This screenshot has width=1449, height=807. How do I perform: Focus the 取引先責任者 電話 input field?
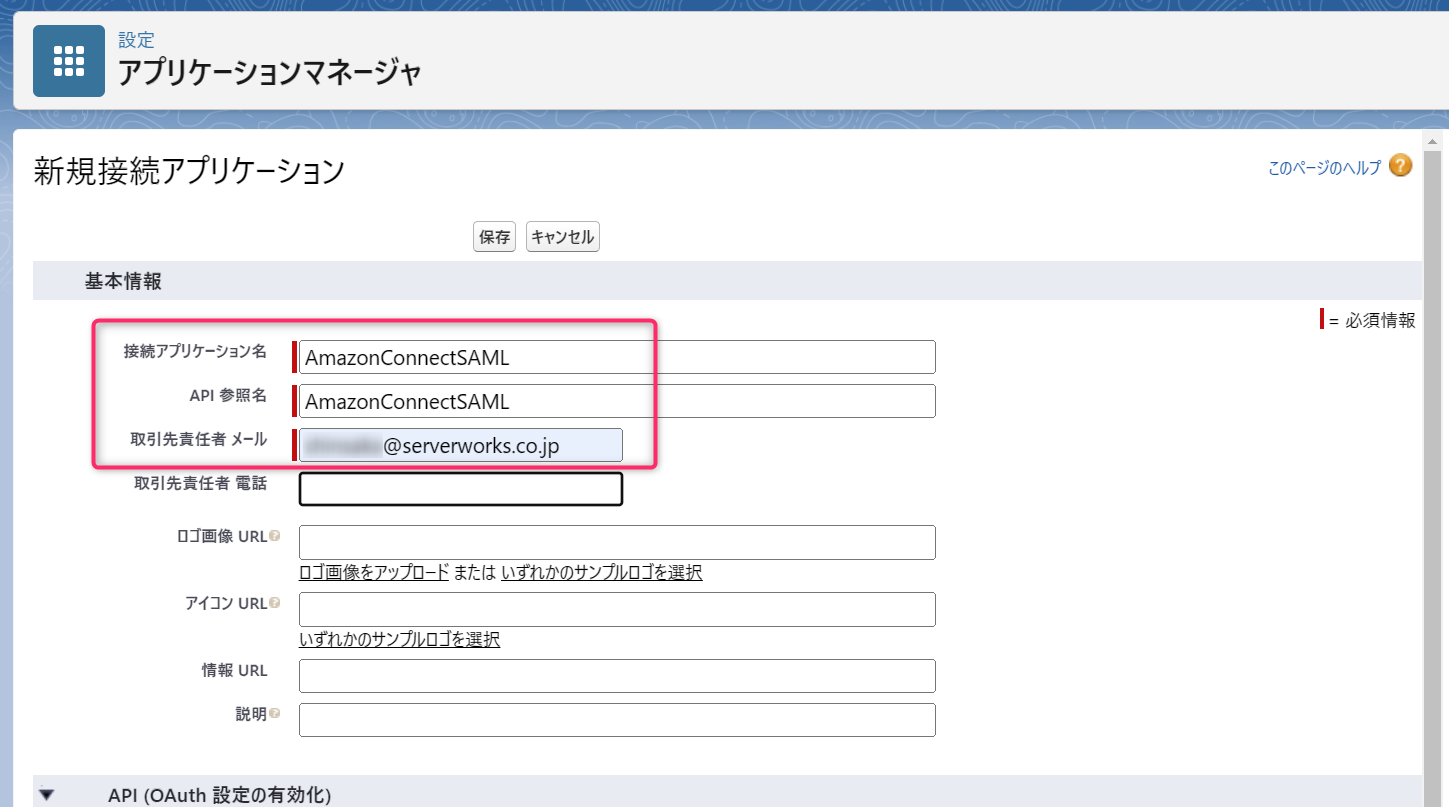click(x=461, y=489)
